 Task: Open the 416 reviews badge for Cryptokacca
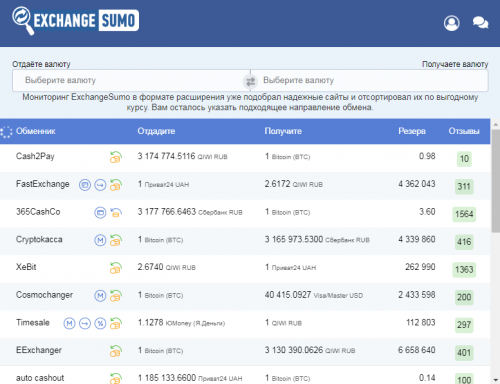pyautogui.click(x=464, y=242)
